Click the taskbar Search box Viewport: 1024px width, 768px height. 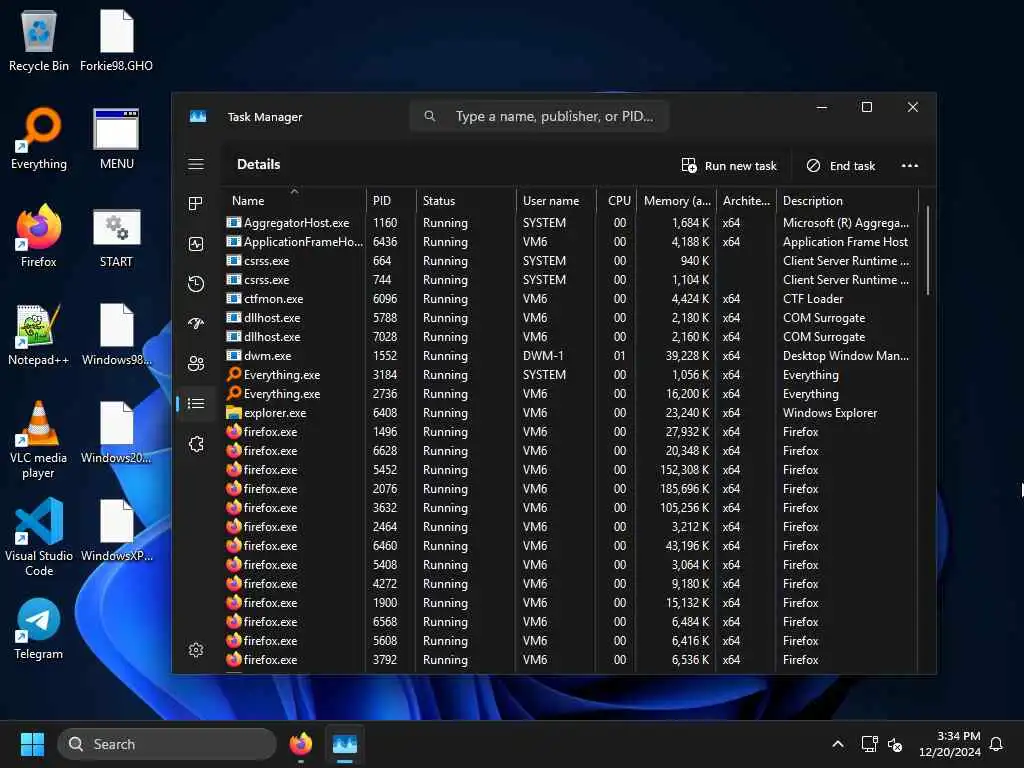[x=167, y=744]
